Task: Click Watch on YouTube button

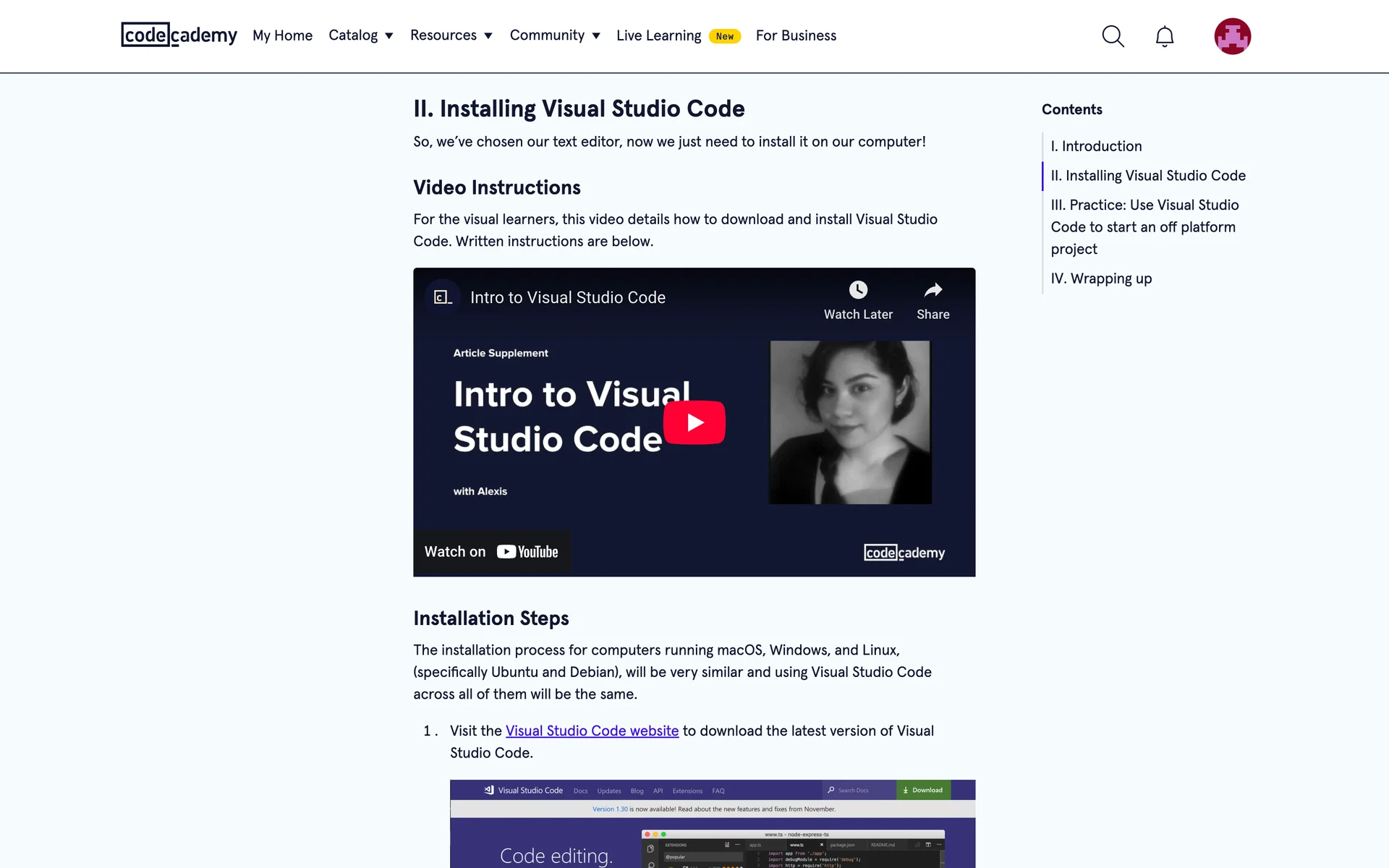Action: click(x=492, y=552)
